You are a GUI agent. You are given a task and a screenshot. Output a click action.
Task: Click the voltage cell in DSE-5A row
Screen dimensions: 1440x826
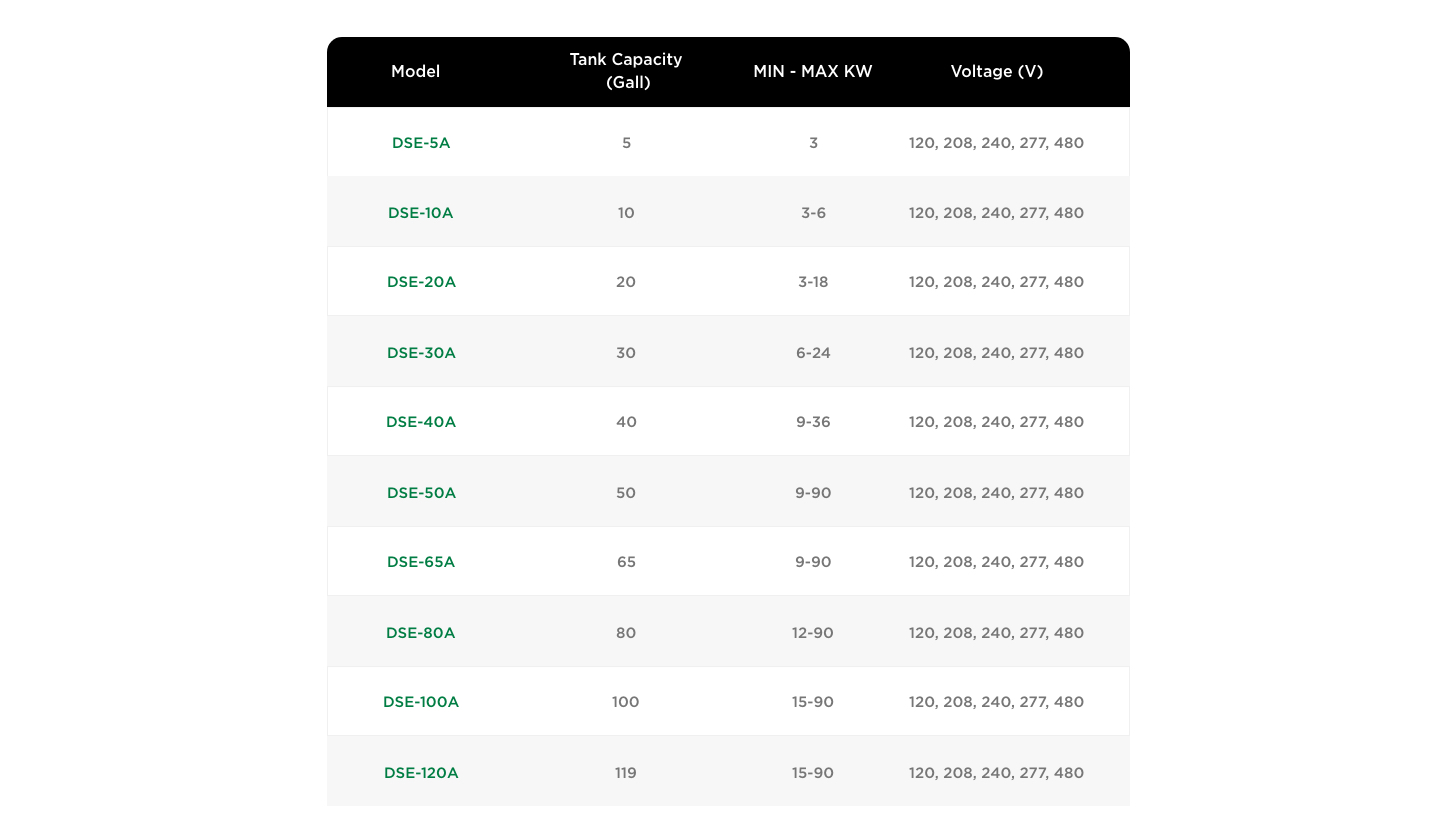pos(996,143)
